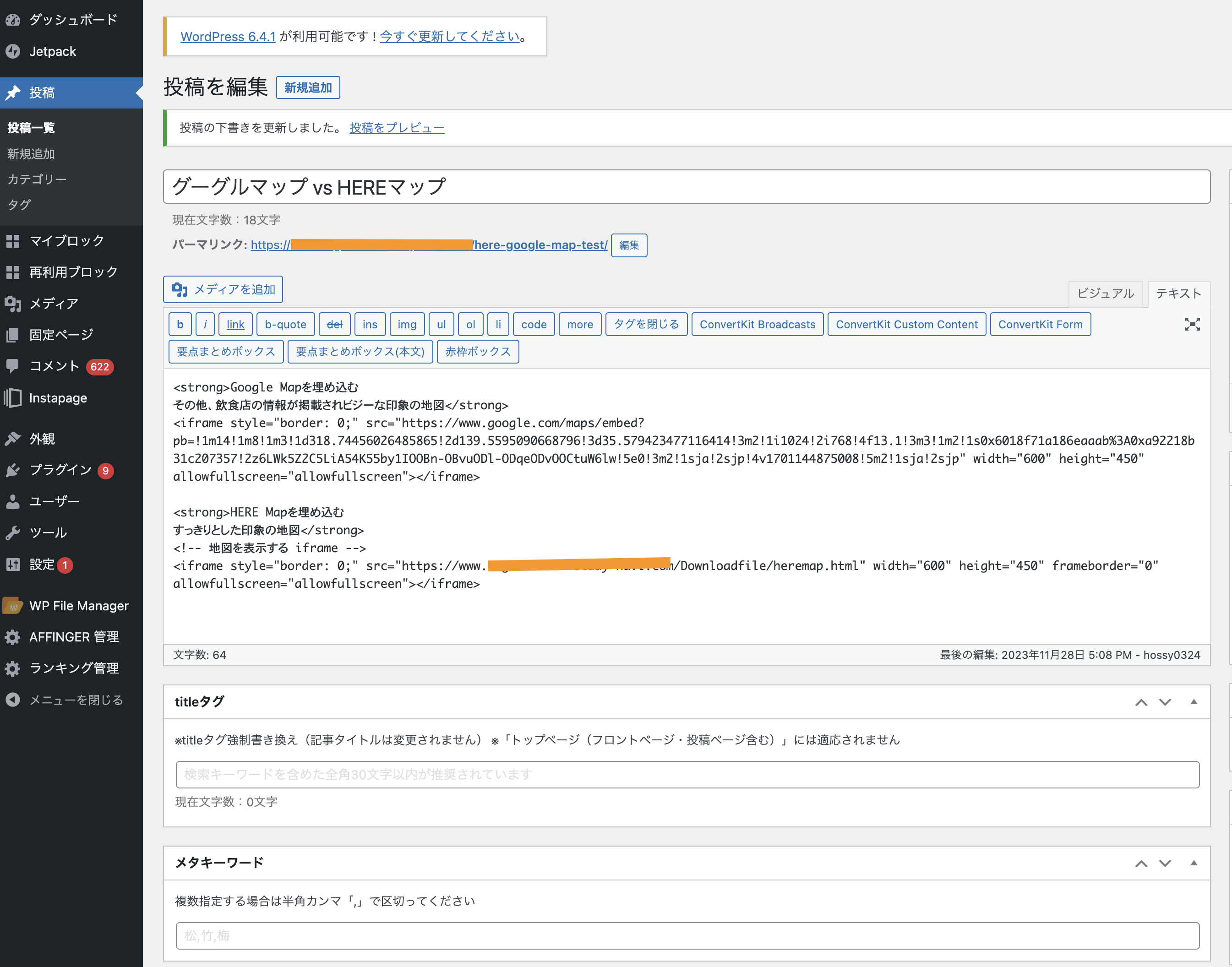Screen dimensions: 1232x967
Task: Add a ConvertKit Form to the post
Action: tap(1041, 324)
